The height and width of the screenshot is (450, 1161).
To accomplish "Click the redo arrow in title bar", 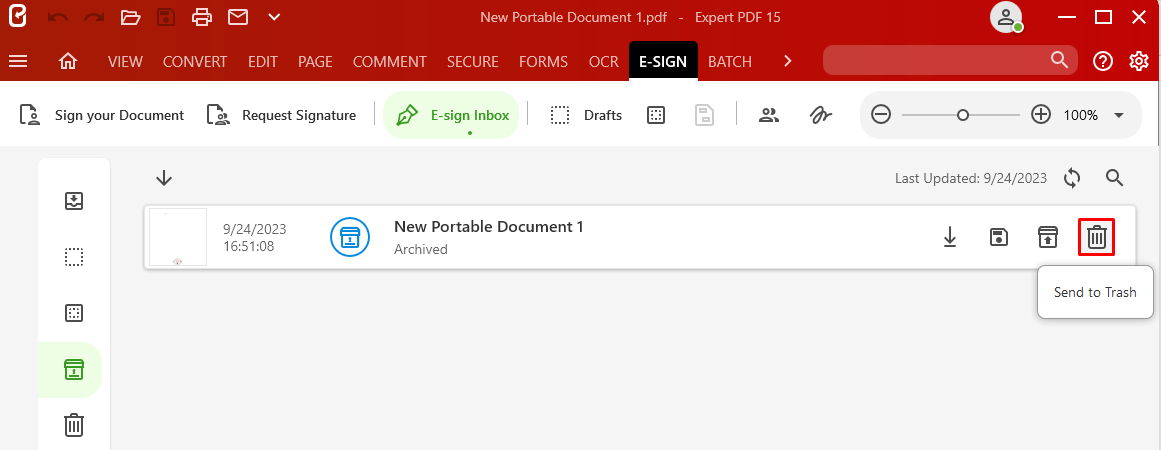I will click(x=94, y=17).
